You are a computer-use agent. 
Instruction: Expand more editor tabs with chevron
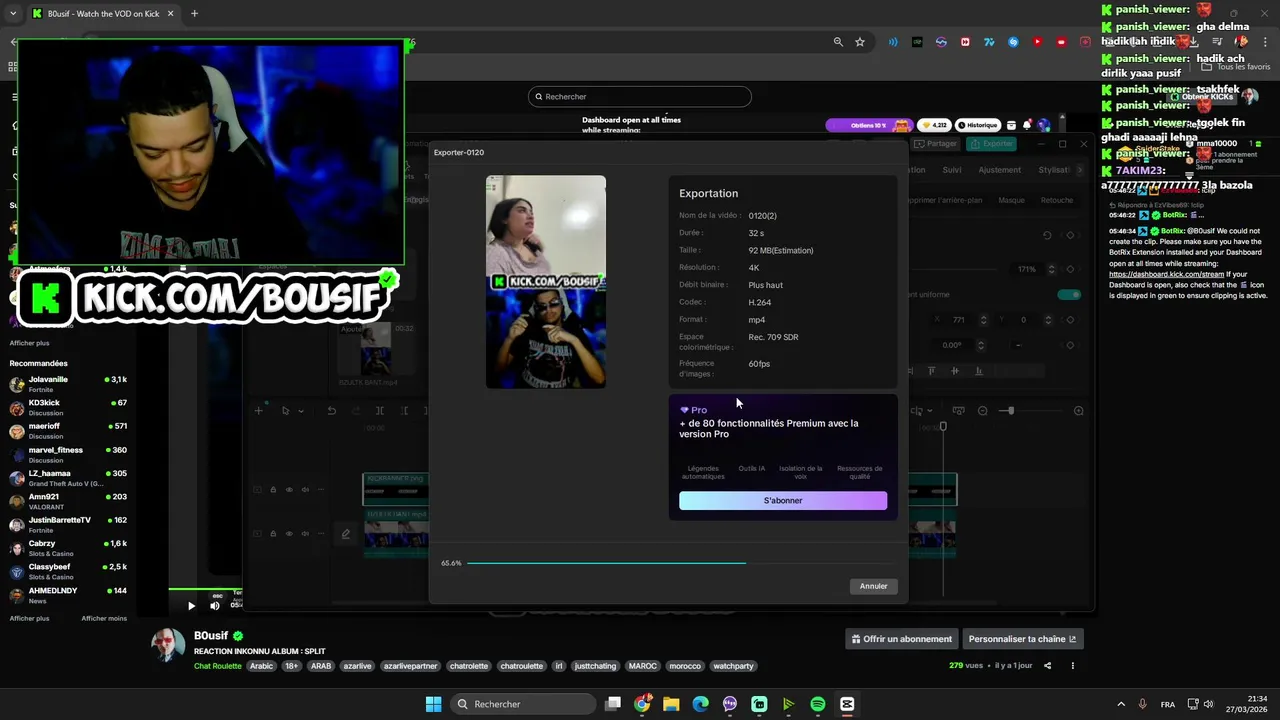1079,170
